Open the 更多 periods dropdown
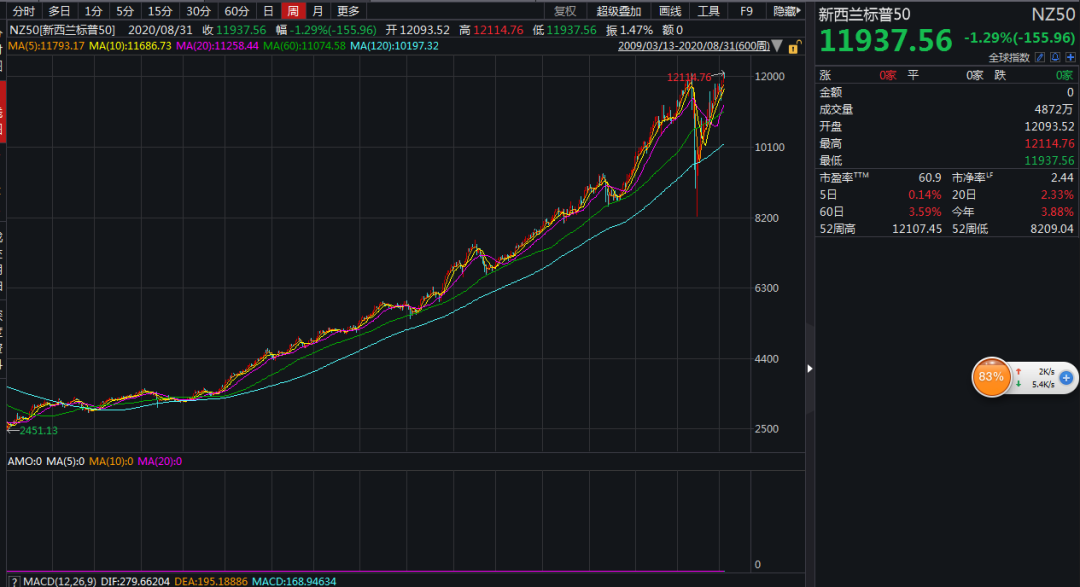This screenshot has height=587, width=1080. coord(348,11)
